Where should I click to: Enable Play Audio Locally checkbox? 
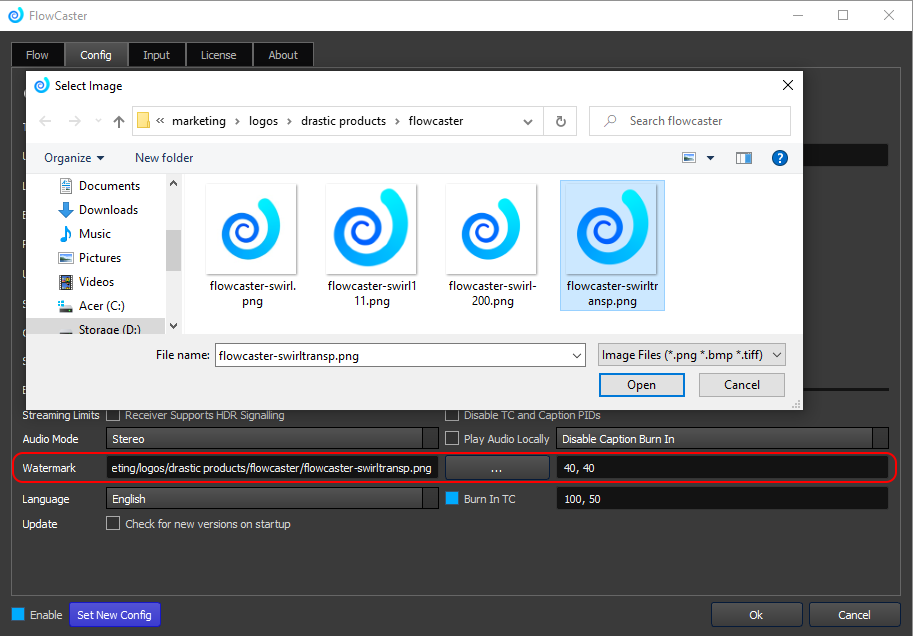[x=452, y=439]
